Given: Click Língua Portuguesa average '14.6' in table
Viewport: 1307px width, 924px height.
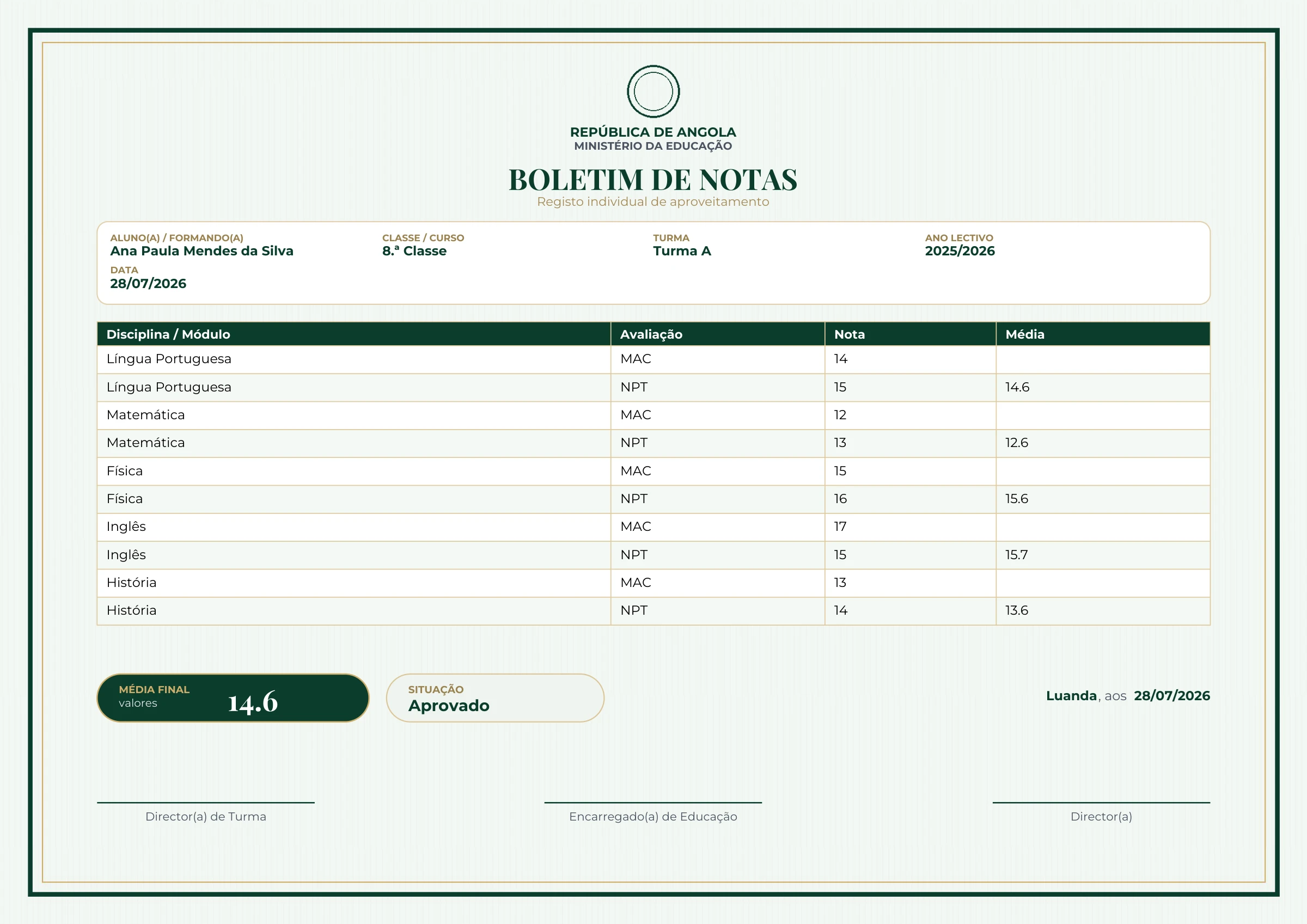Looking at the screenshot, I should pos(1017,387).
